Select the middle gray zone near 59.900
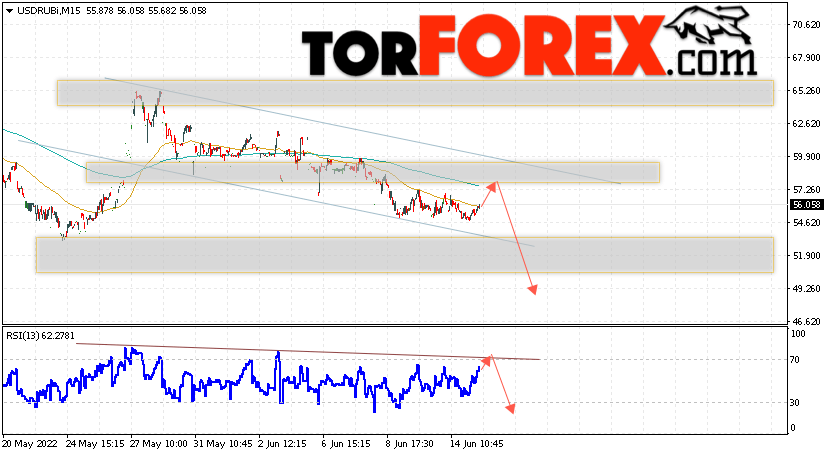828x455 pixels. pyautogui.click(x=373, y=173)
